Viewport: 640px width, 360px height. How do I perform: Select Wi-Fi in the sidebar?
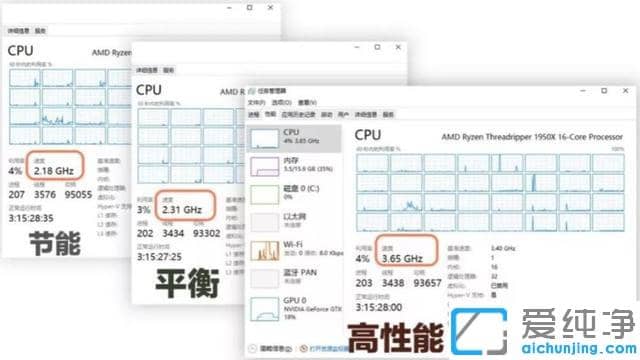point(294,250)
